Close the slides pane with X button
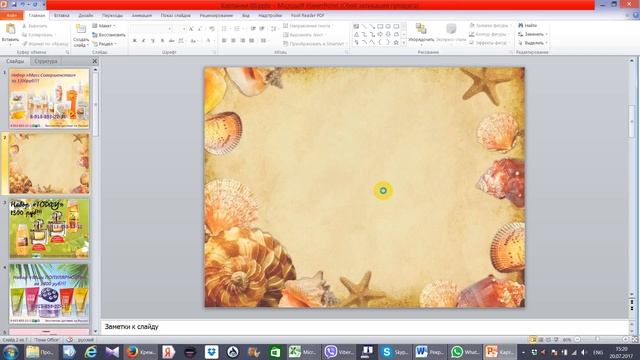640x360 pixels. click(95, 61)
